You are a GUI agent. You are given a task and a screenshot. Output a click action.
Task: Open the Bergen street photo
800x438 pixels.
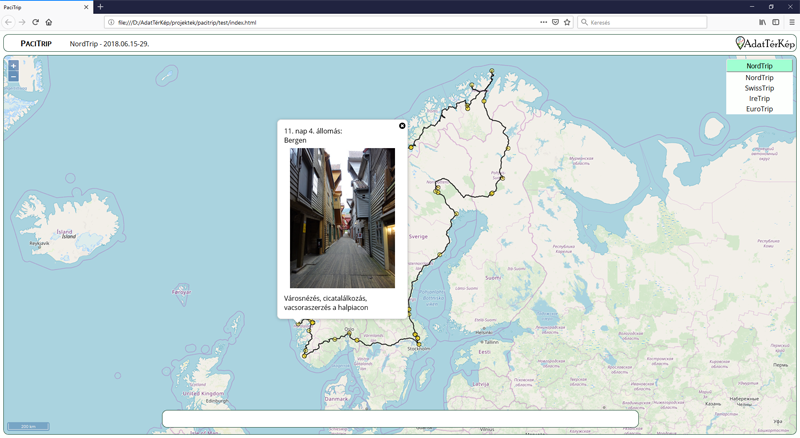click(x=342, y=218)
